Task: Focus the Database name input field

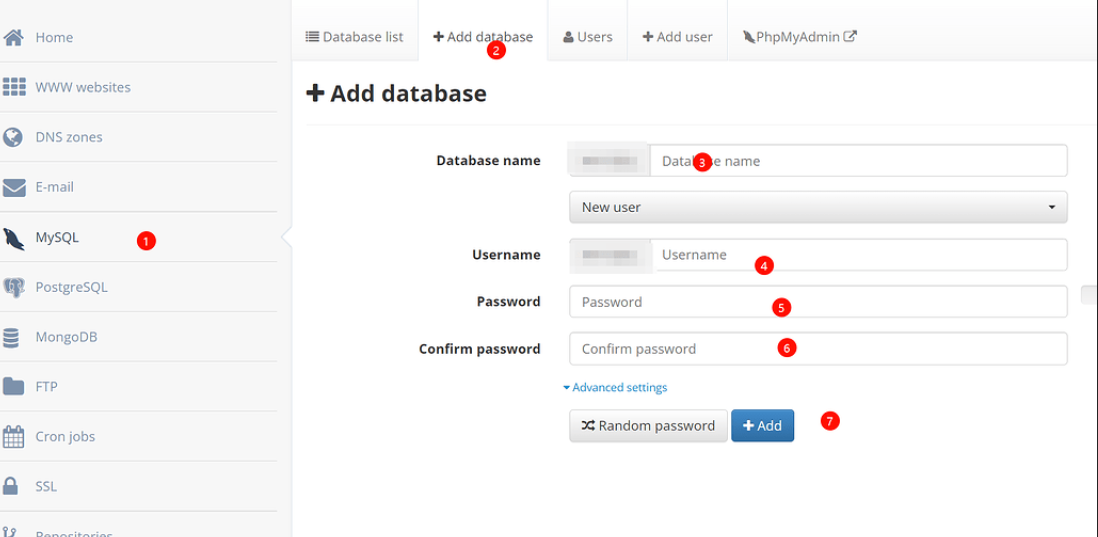Action: [x=858, y=161]
